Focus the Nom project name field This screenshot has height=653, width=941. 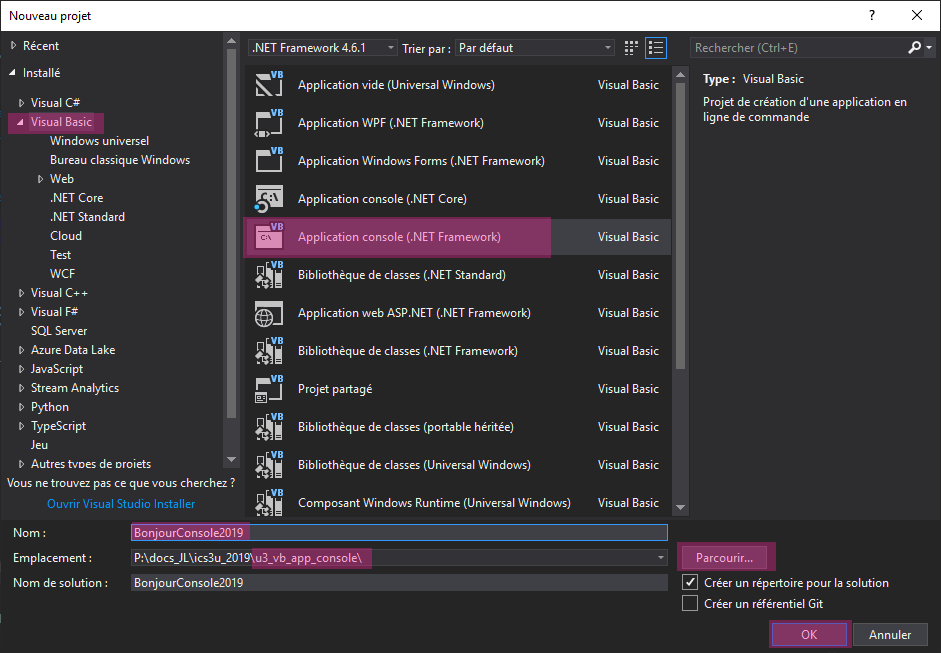(x=399, y=532)
